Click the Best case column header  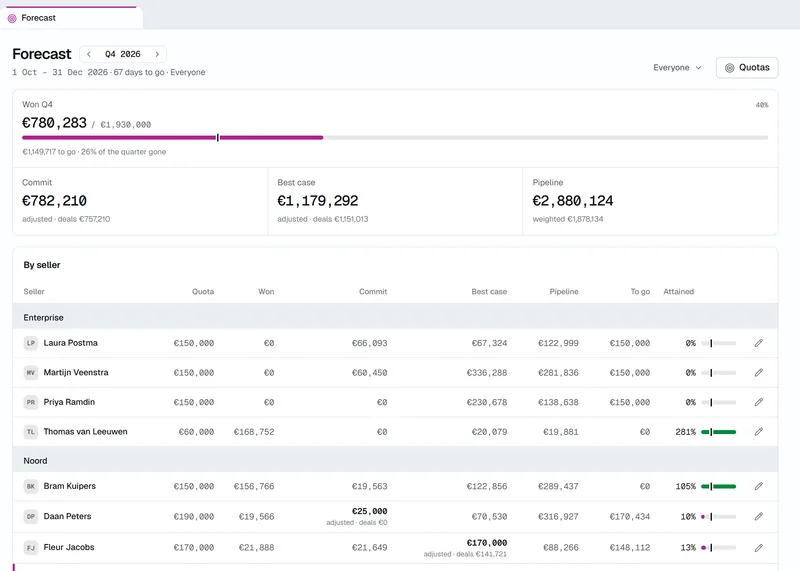(x=489, y=291)
